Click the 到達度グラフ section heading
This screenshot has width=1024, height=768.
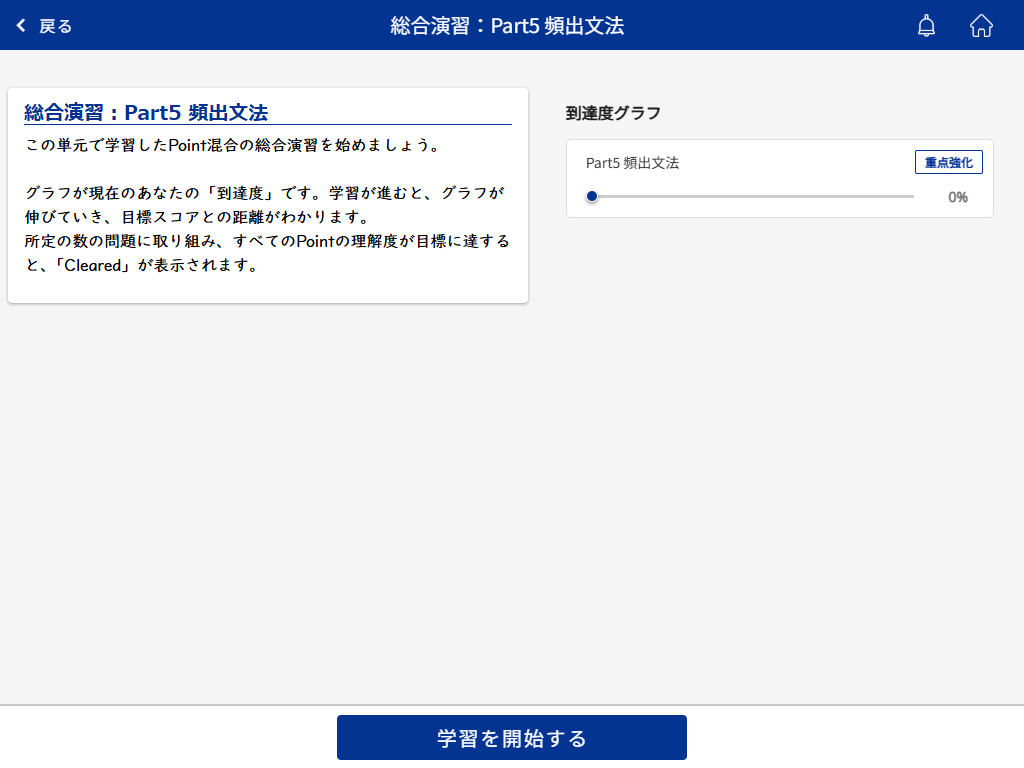(x=613, y=113)
